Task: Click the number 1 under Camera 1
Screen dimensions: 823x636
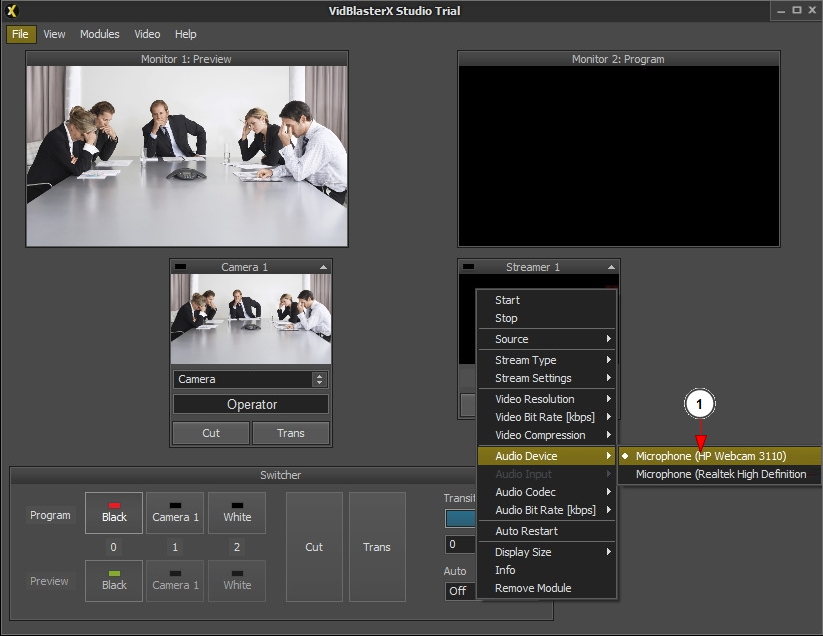Action: click(175, 547)
